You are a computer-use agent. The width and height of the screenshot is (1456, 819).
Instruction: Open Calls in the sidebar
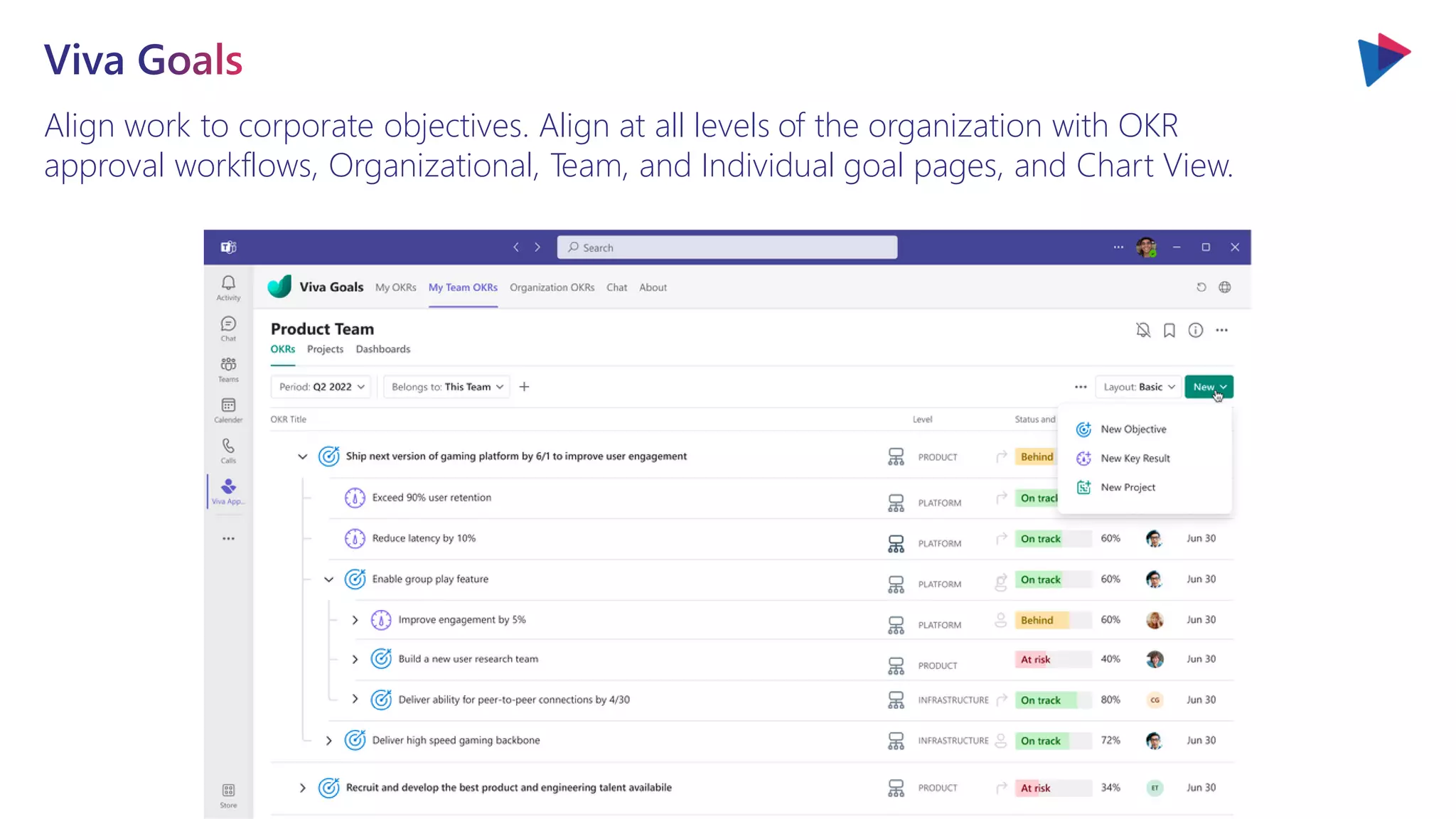228,451
